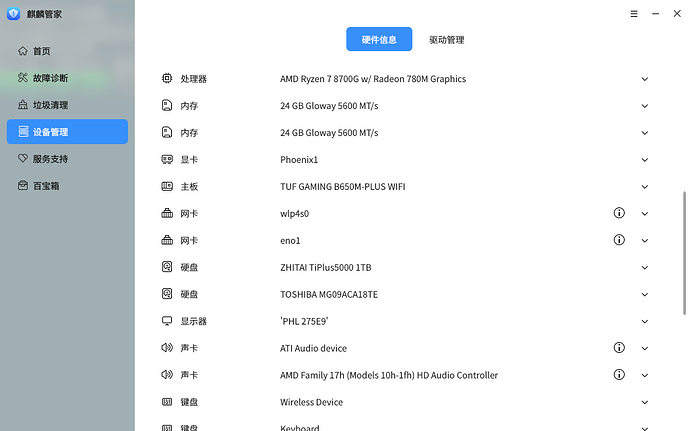Open 服务支持 service support
This screenshot has height=431, width=690.
[x=67, y=158]
